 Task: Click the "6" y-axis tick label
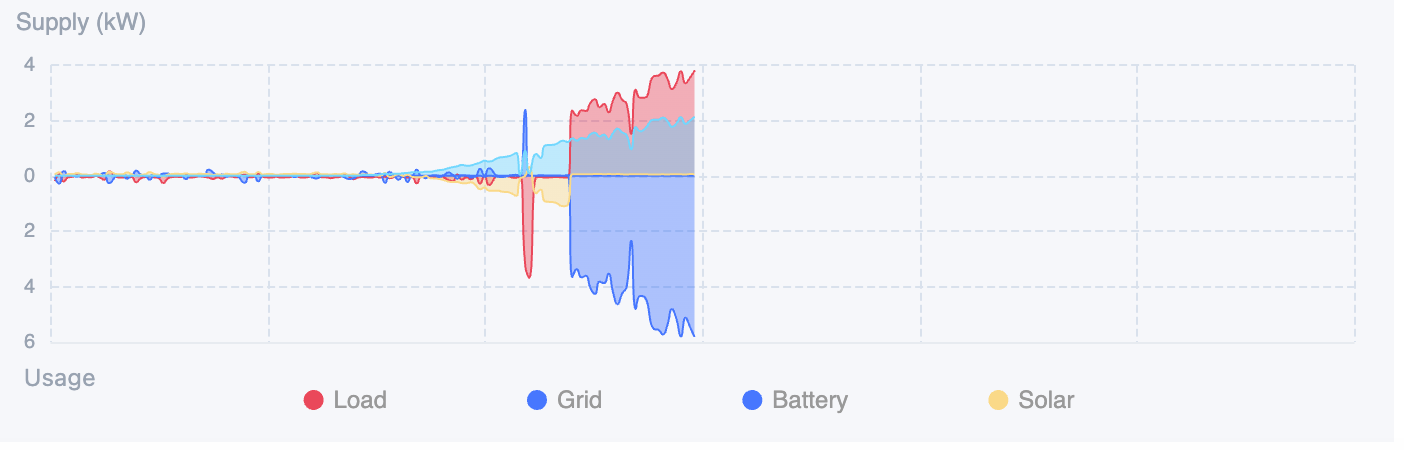point(29,342)
